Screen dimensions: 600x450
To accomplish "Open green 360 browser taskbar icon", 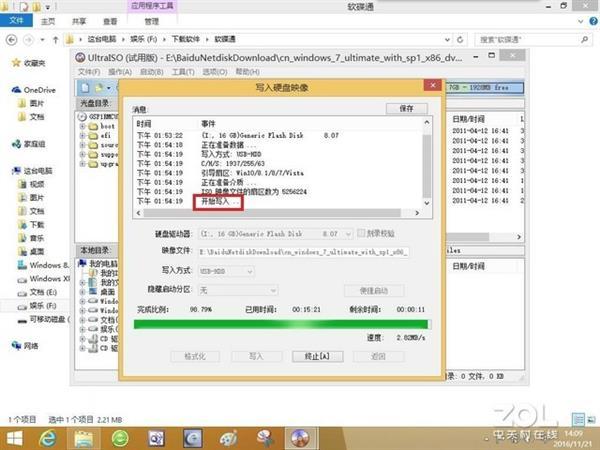I will click(120, 439).
